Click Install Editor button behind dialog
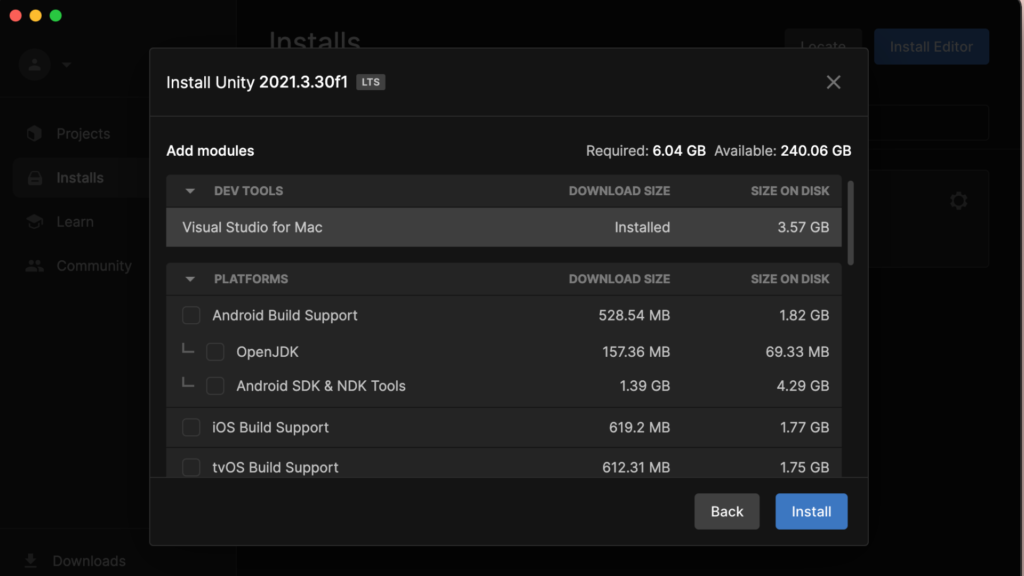 (931, 46)
